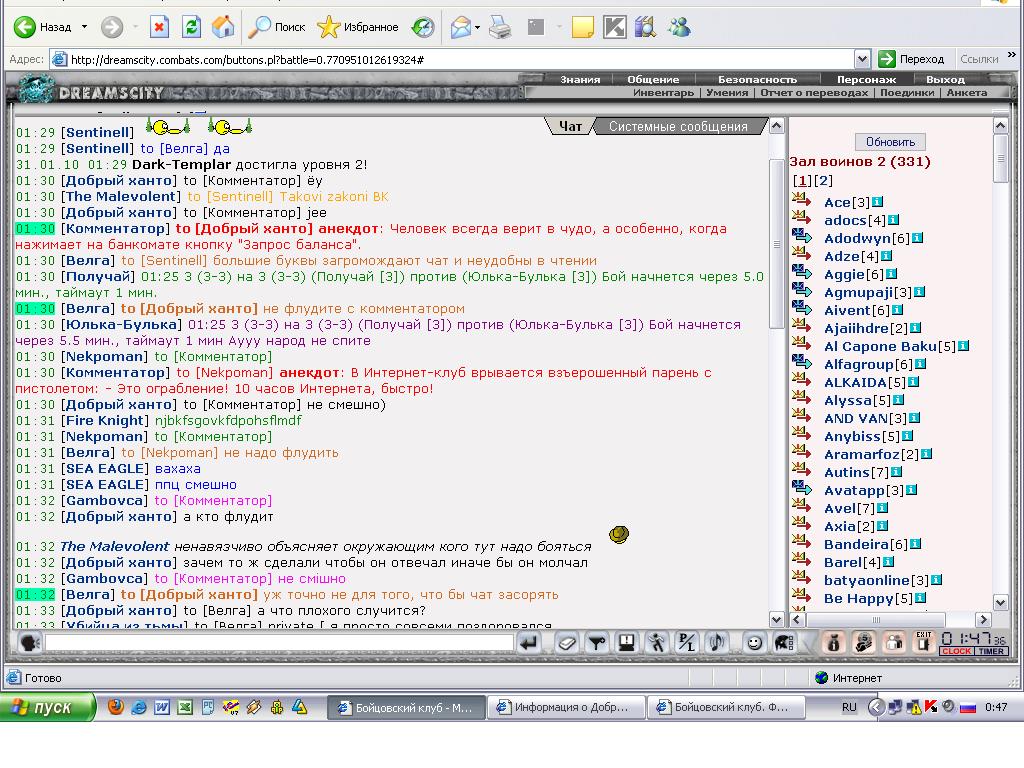Go to the Home page icon
1024x768 pixels.
pyautogui.click(x=223, y=27)
